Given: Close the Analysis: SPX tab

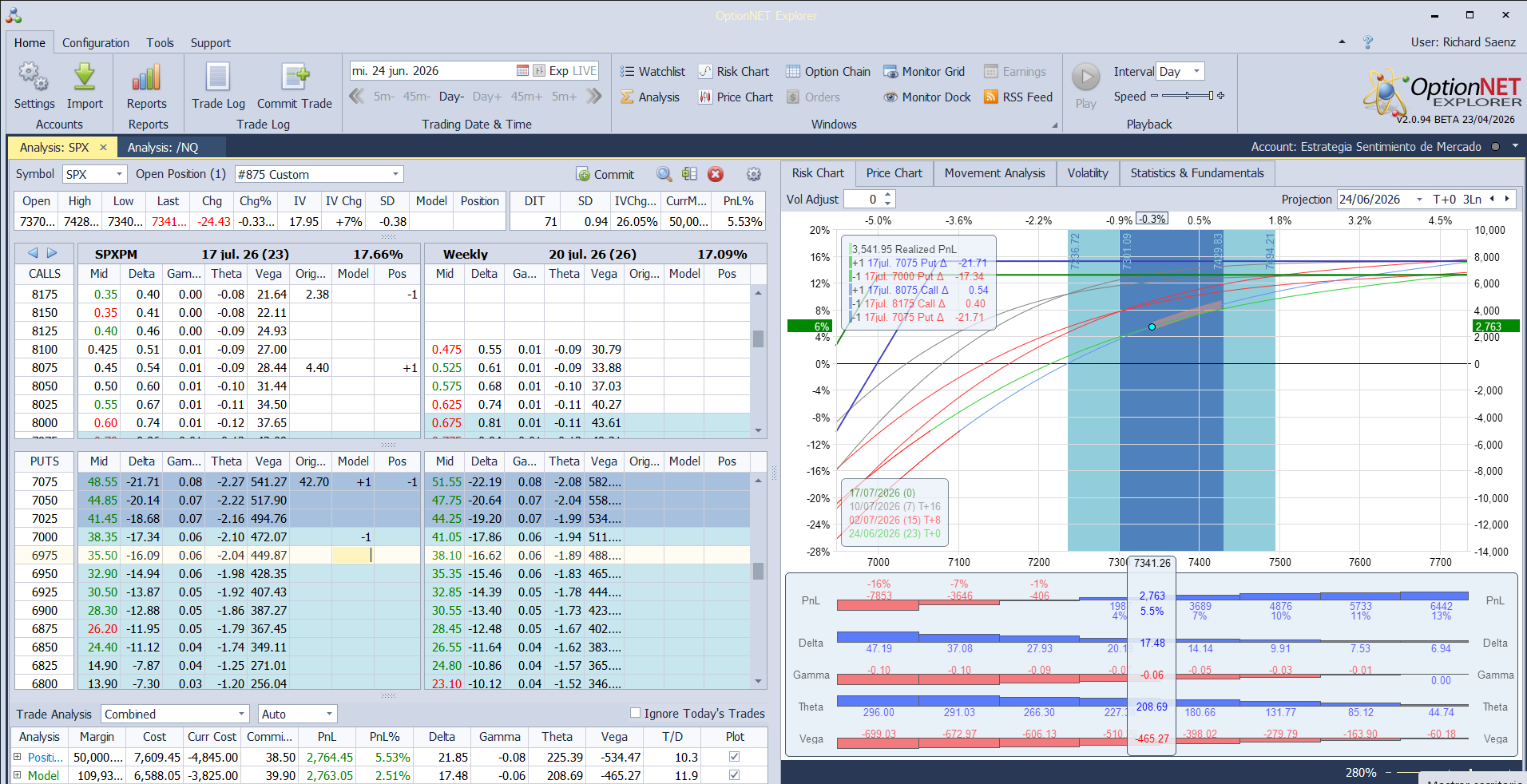Looking at the screenshot, I should (103, 148).
